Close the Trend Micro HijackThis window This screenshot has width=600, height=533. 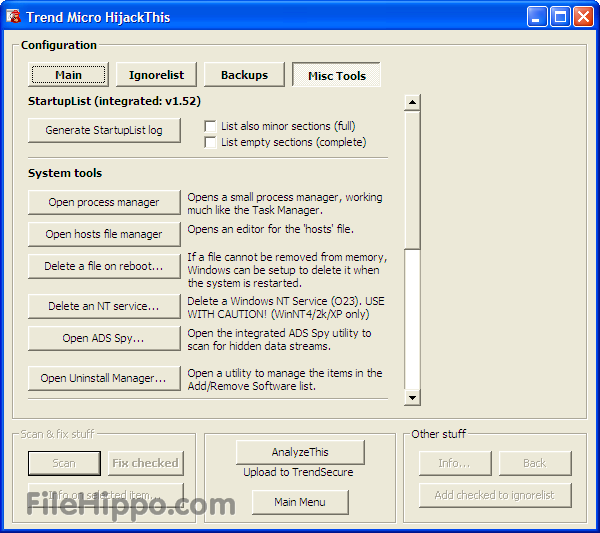583,17
